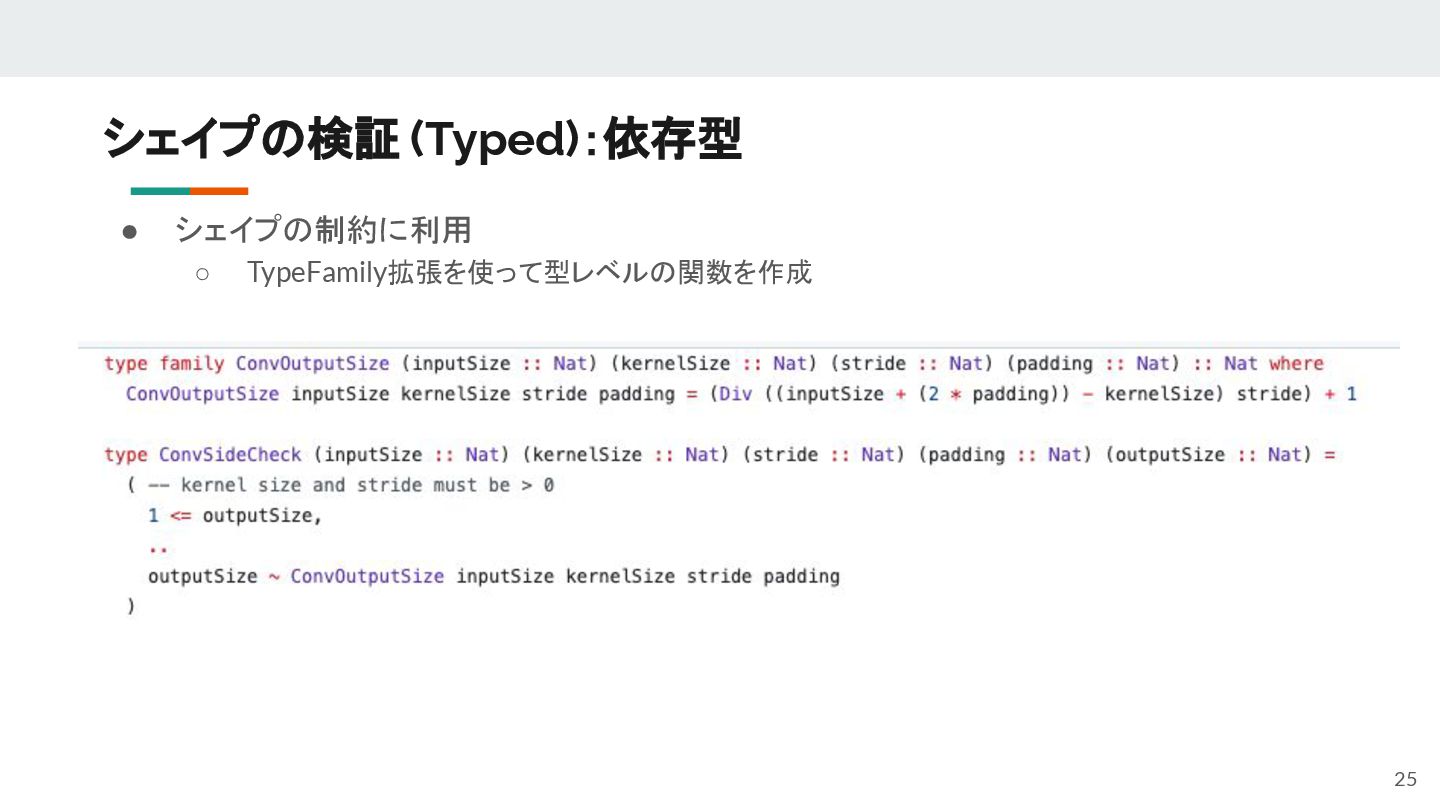The image size is (1440, 810).
Task: Click the hollow sub-bullet marker before TypeFamily
Action: [x=202, y=273]
